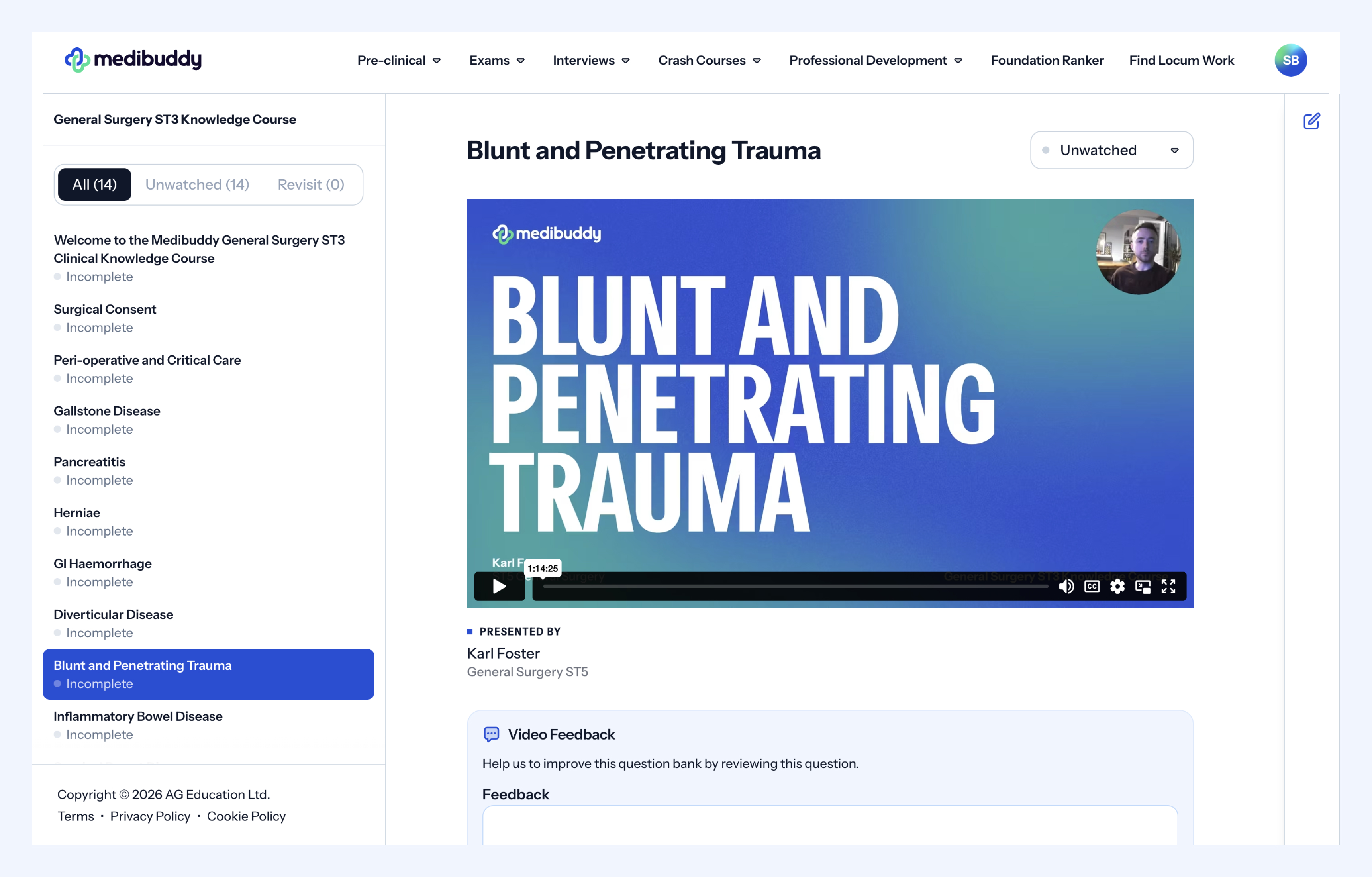Image resolution: width=1372 pixels, height=877 pixels.
Task: Click the Video Feedback chat icon
Action: [x=491, y=734]
